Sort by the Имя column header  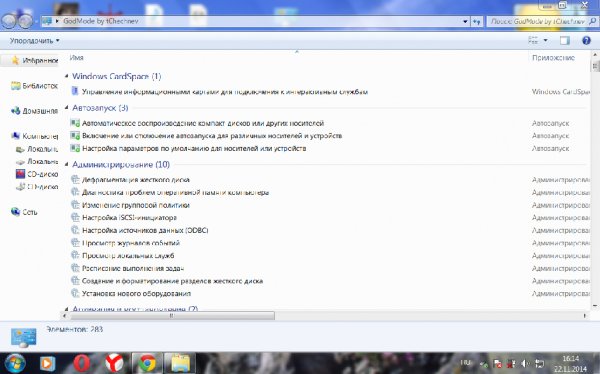(x=77, y=57)
